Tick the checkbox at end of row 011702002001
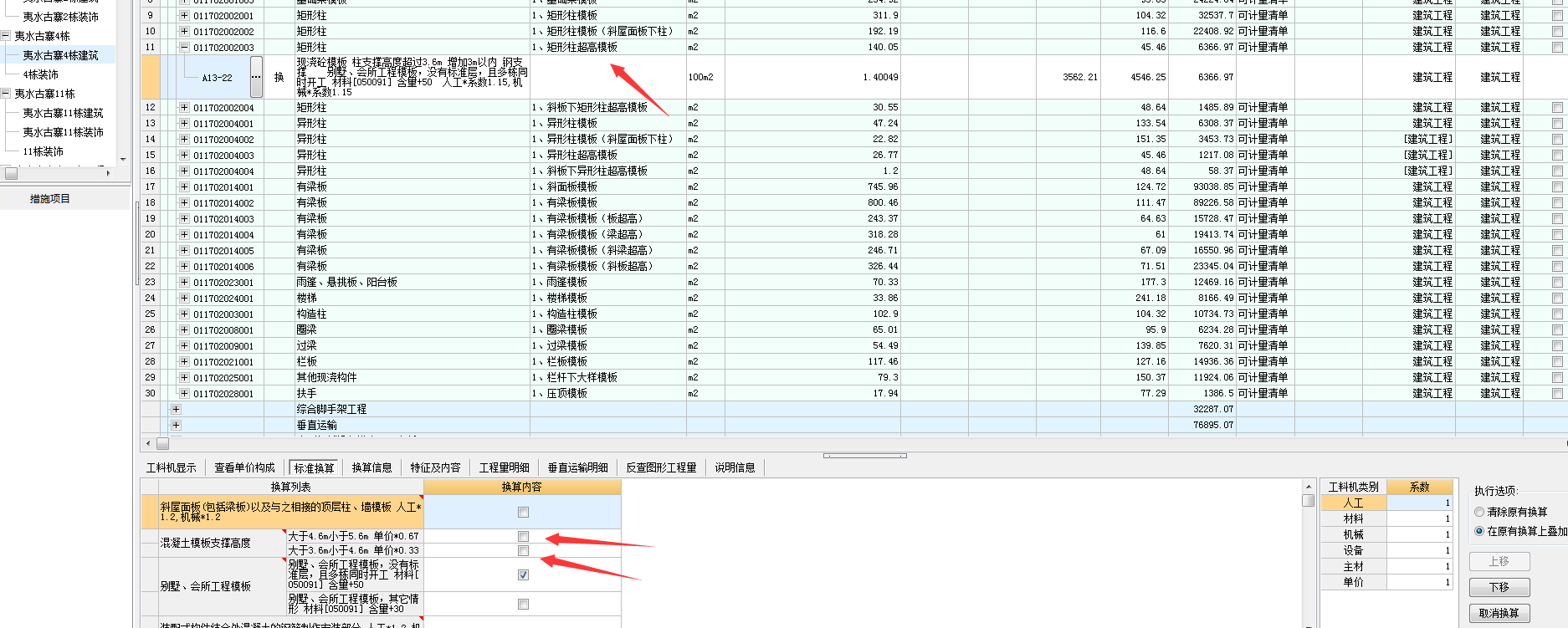This screenshot has height=628, width=1568. [x=1557, y=16]
